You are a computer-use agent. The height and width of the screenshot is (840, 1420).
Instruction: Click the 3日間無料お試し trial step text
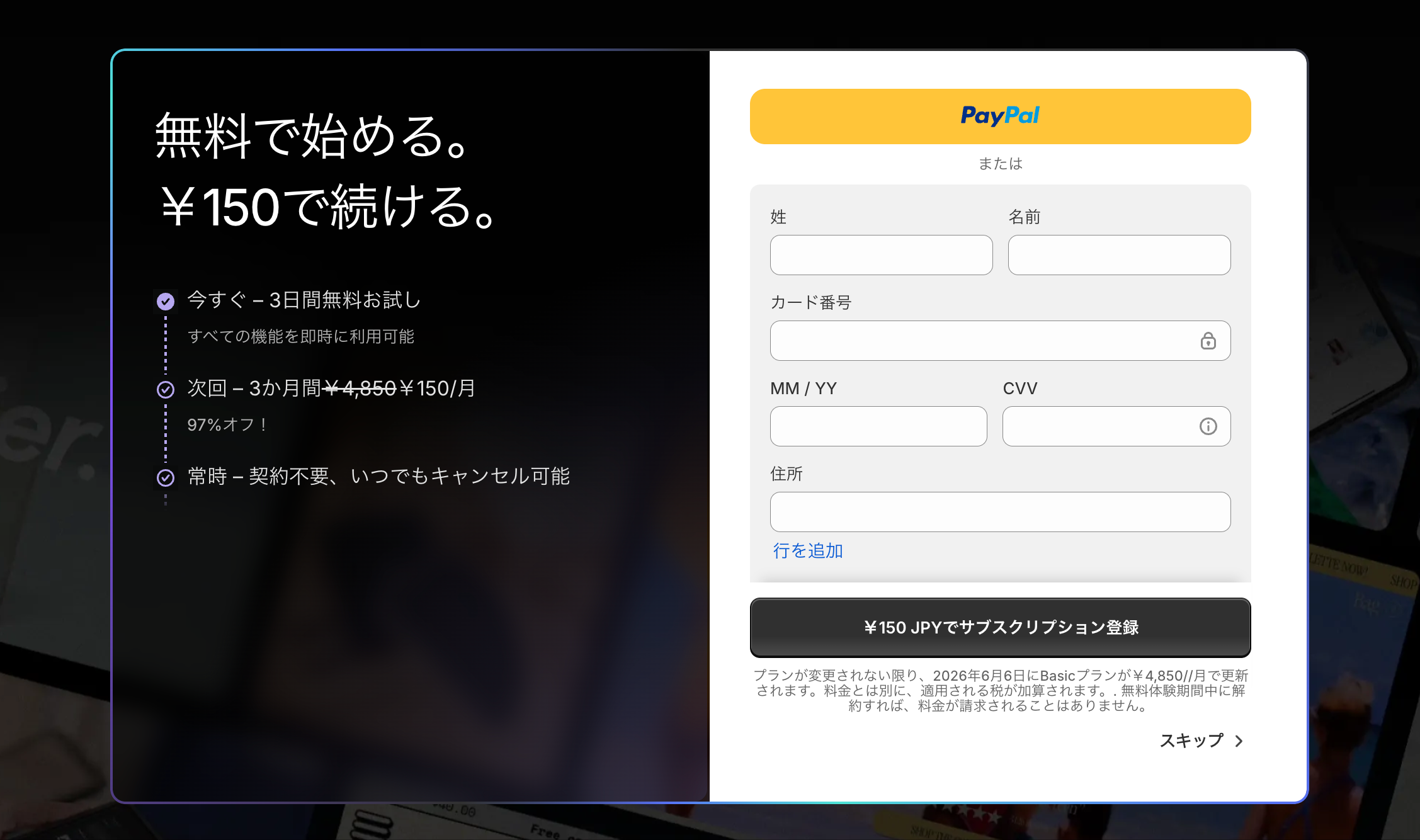[345, 300]
